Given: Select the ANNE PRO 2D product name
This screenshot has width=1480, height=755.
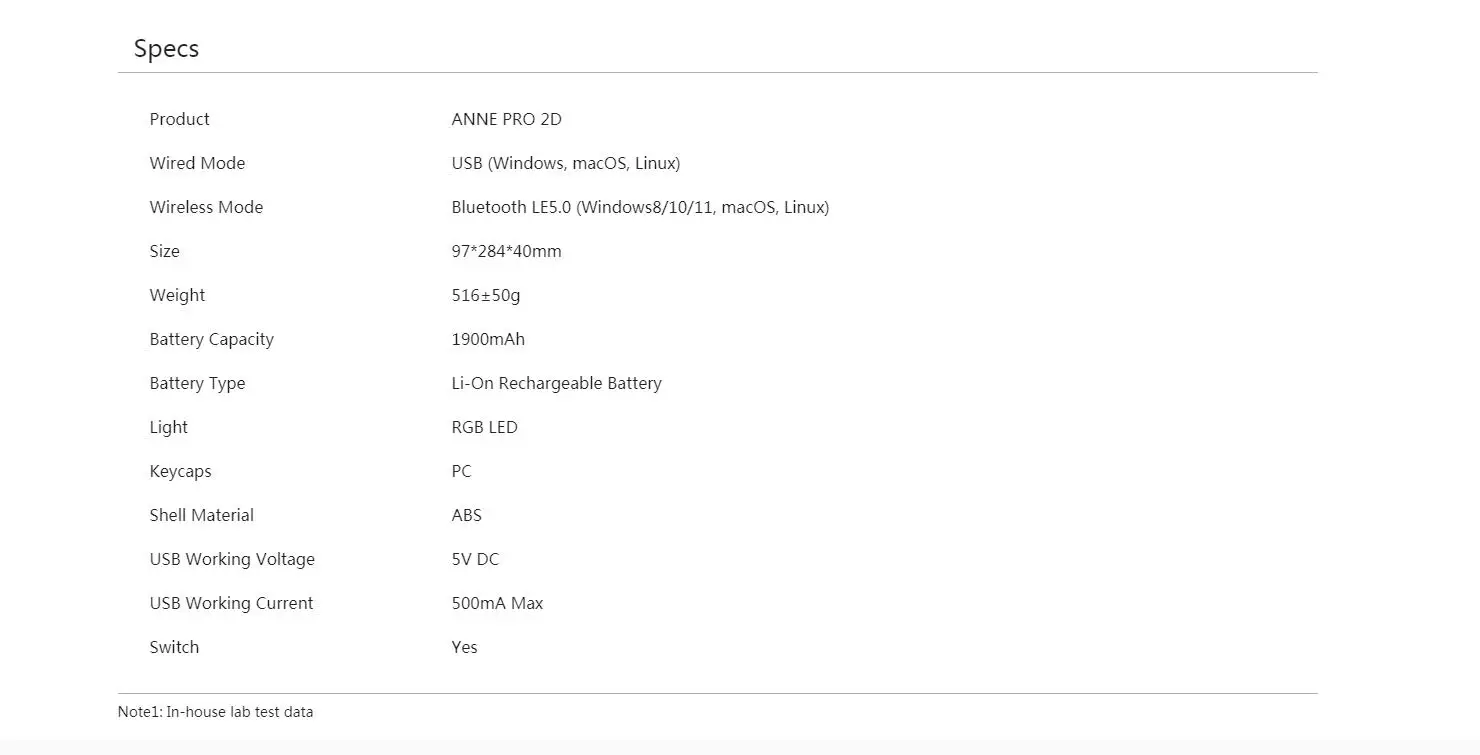Looking at the screenshot, I should click(x=506, y=119).
